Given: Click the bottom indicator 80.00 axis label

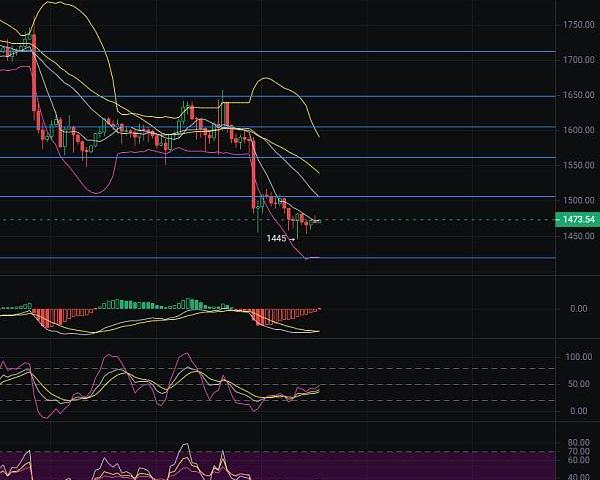Looking at the screenshot, I should click(578, 442).
